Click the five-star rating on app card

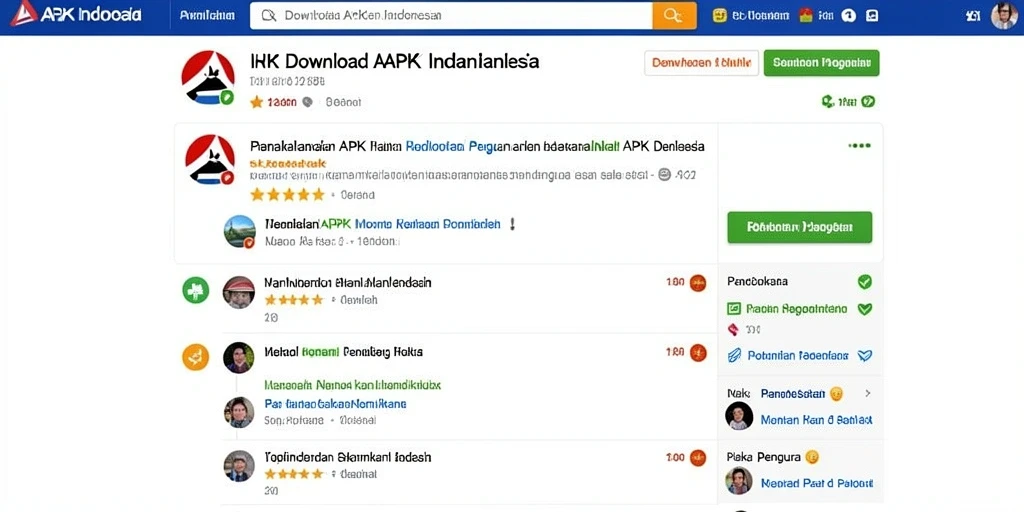pyautogui.click(x=287, y=195)
